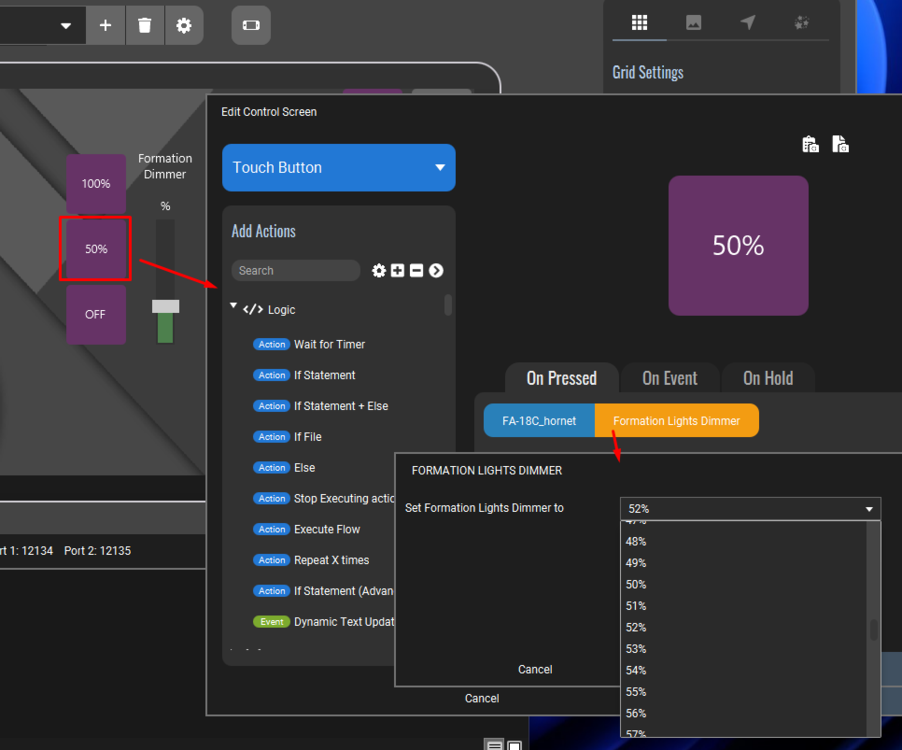Viewport: 902px width, 750px height.
Task: Switch to the grid settings tab icon
Action: pos(639,23)
